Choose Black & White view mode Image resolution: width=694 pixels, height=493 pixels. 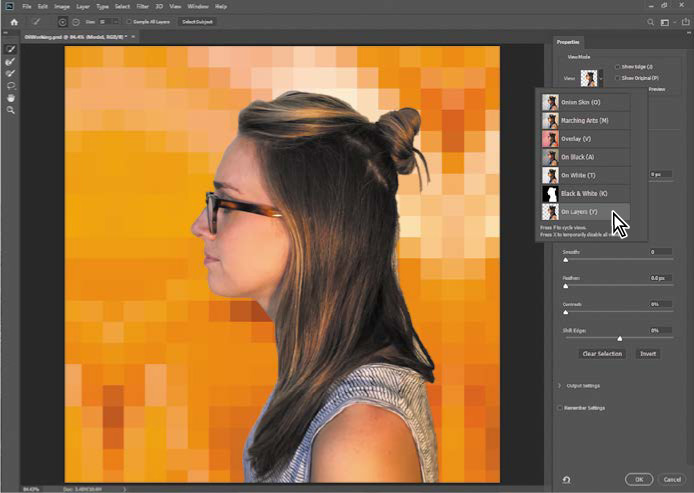point(585,193)
